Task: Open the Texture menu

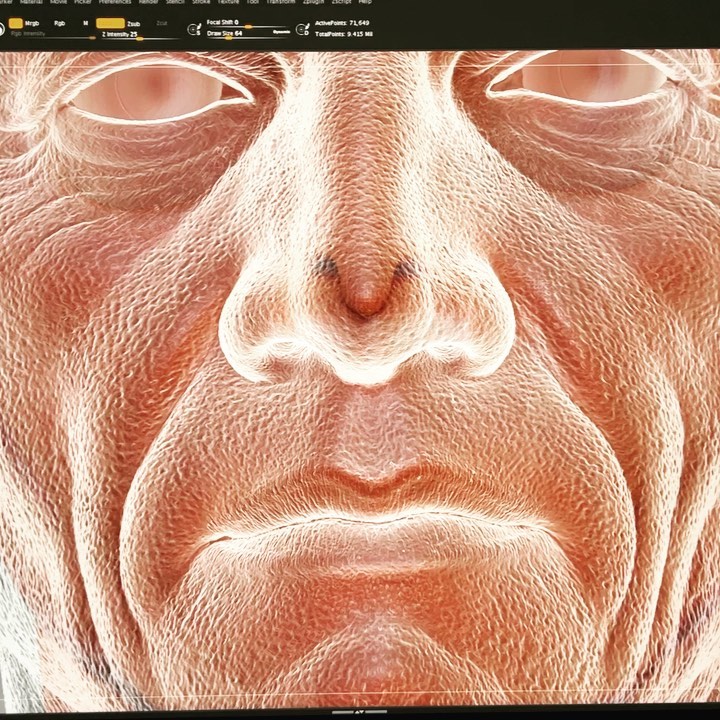Action: [x=228, y=2]
